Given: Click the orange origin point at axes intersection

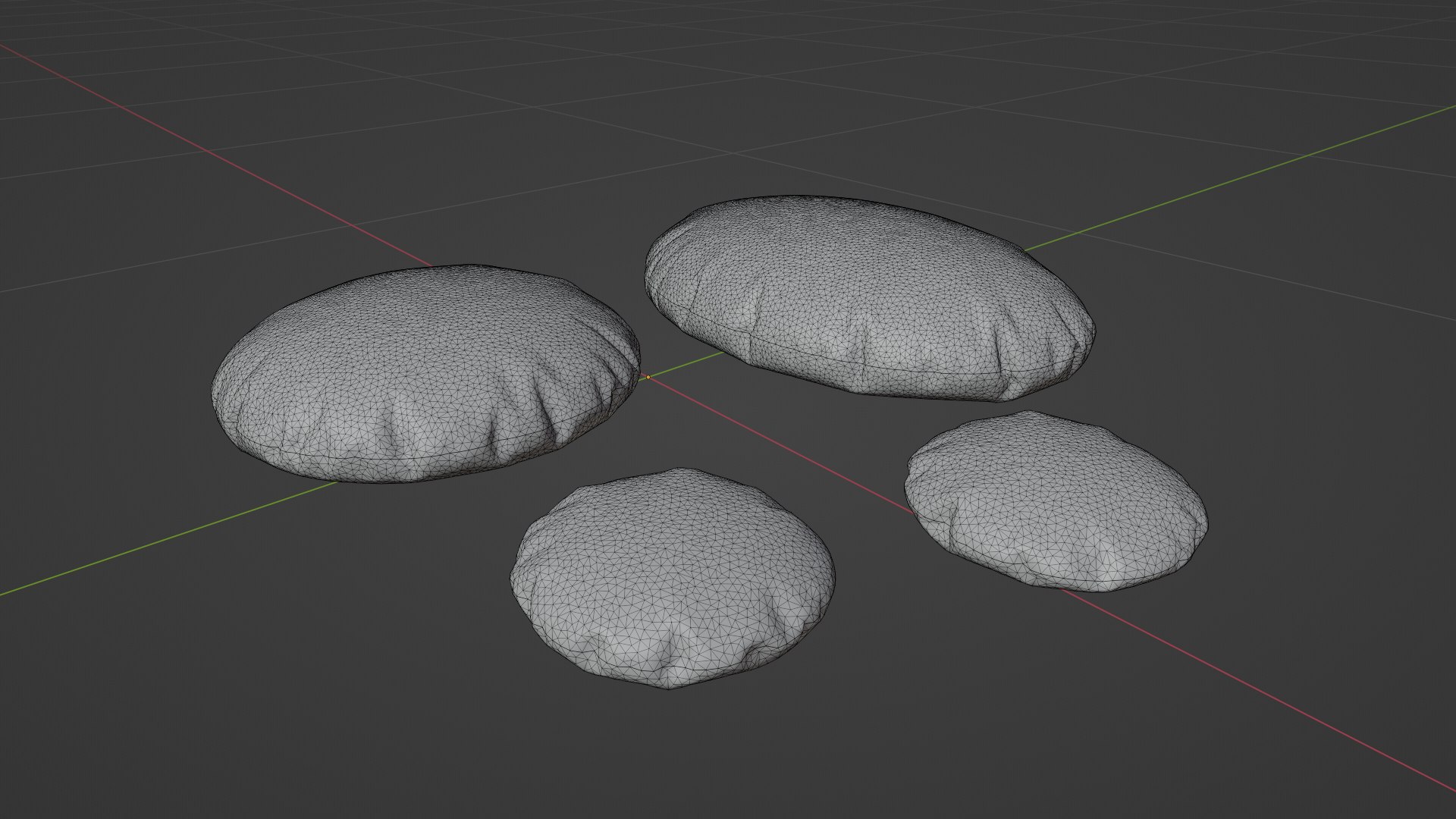Looking at the screenshot, I should [648, 377].
